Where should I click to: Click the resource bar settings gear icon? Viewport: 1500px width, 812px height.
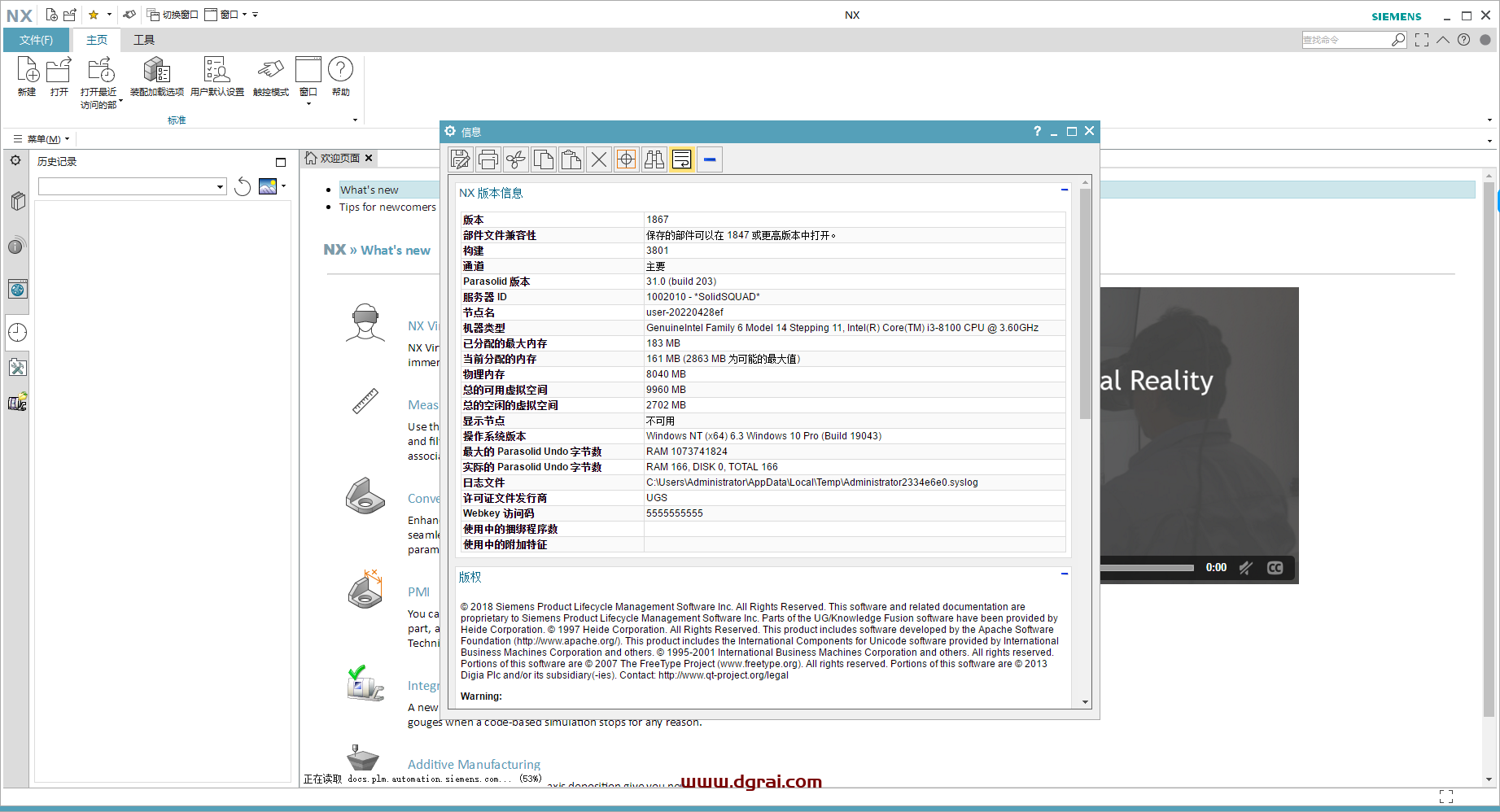[15, 160]
